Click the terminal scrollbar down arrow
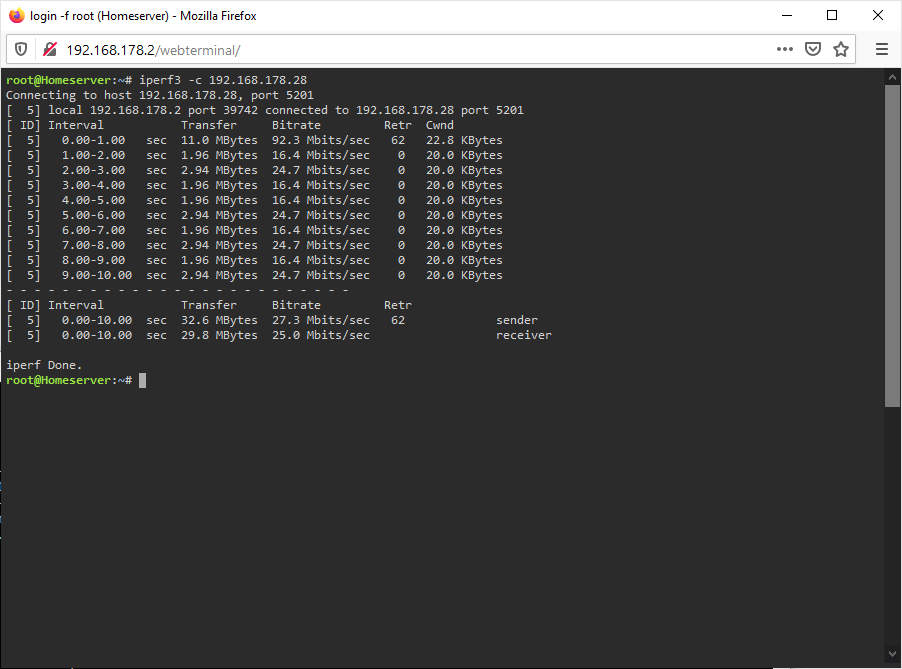The width and height of the screenshot is (902, 669). [892, 653]
